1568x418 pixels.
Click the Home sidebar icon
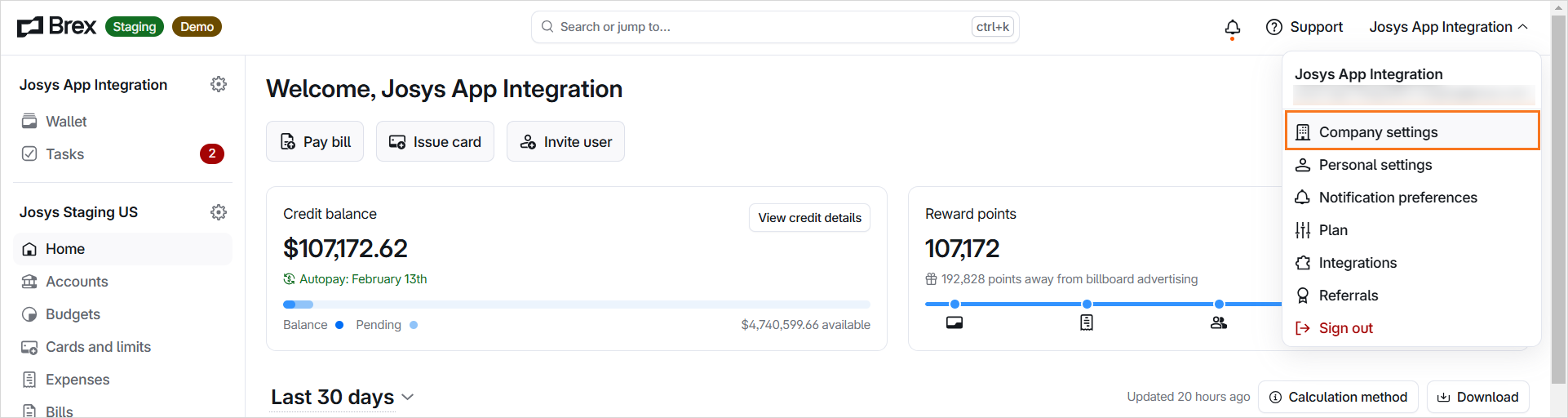(x=29, y=249)
